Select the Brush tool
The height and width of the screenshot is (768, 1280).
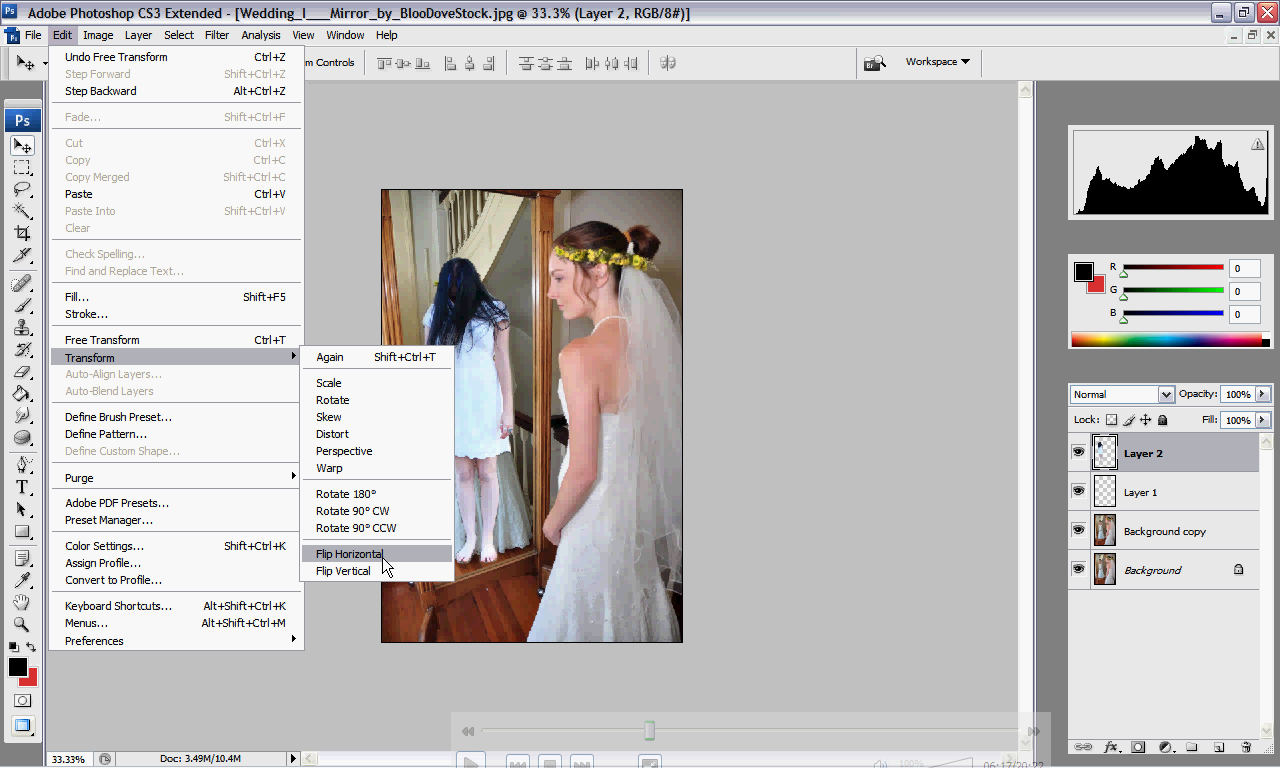coord(22,306)
